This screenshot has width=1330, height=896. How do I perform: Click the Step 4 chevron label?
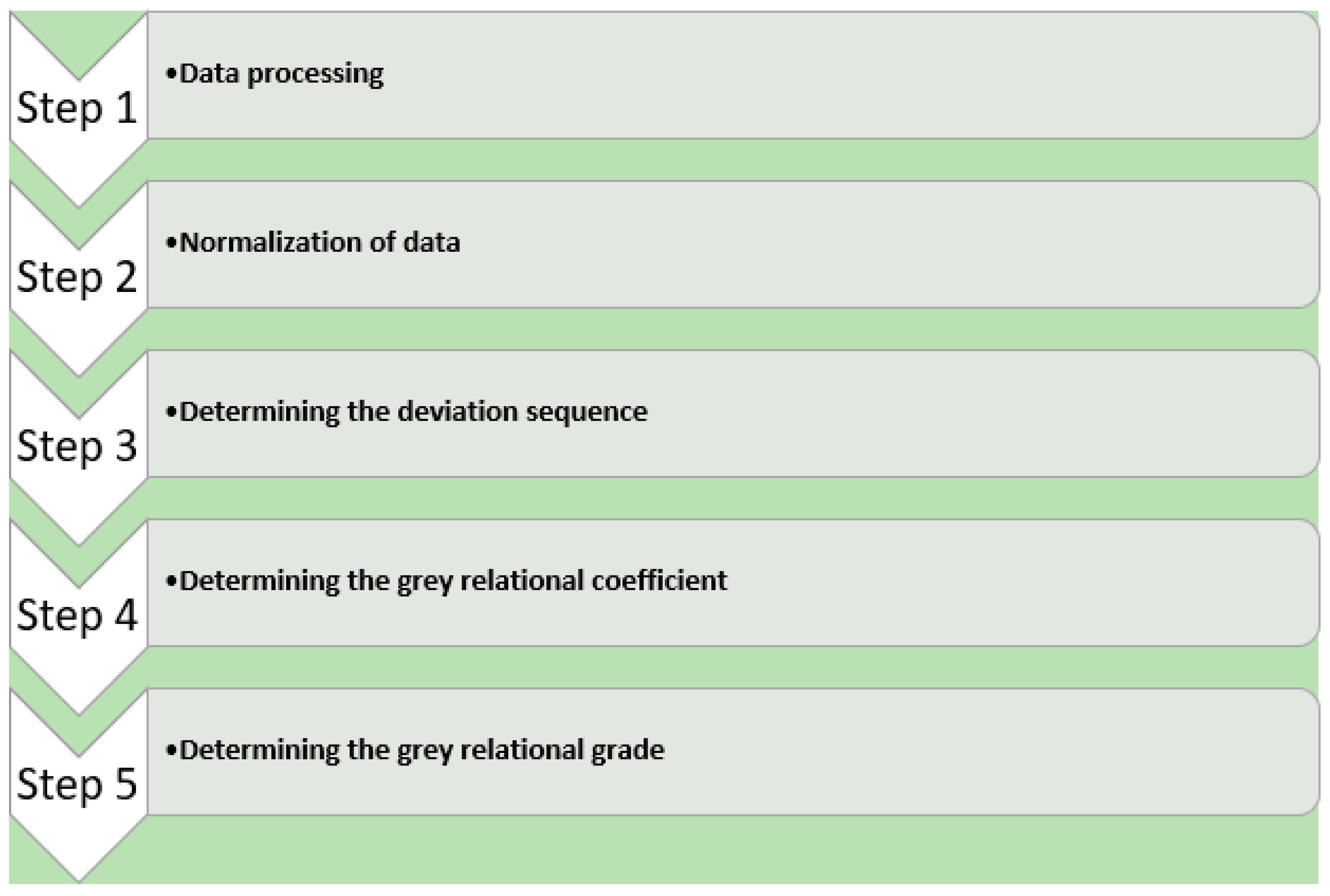click(77, 615)
